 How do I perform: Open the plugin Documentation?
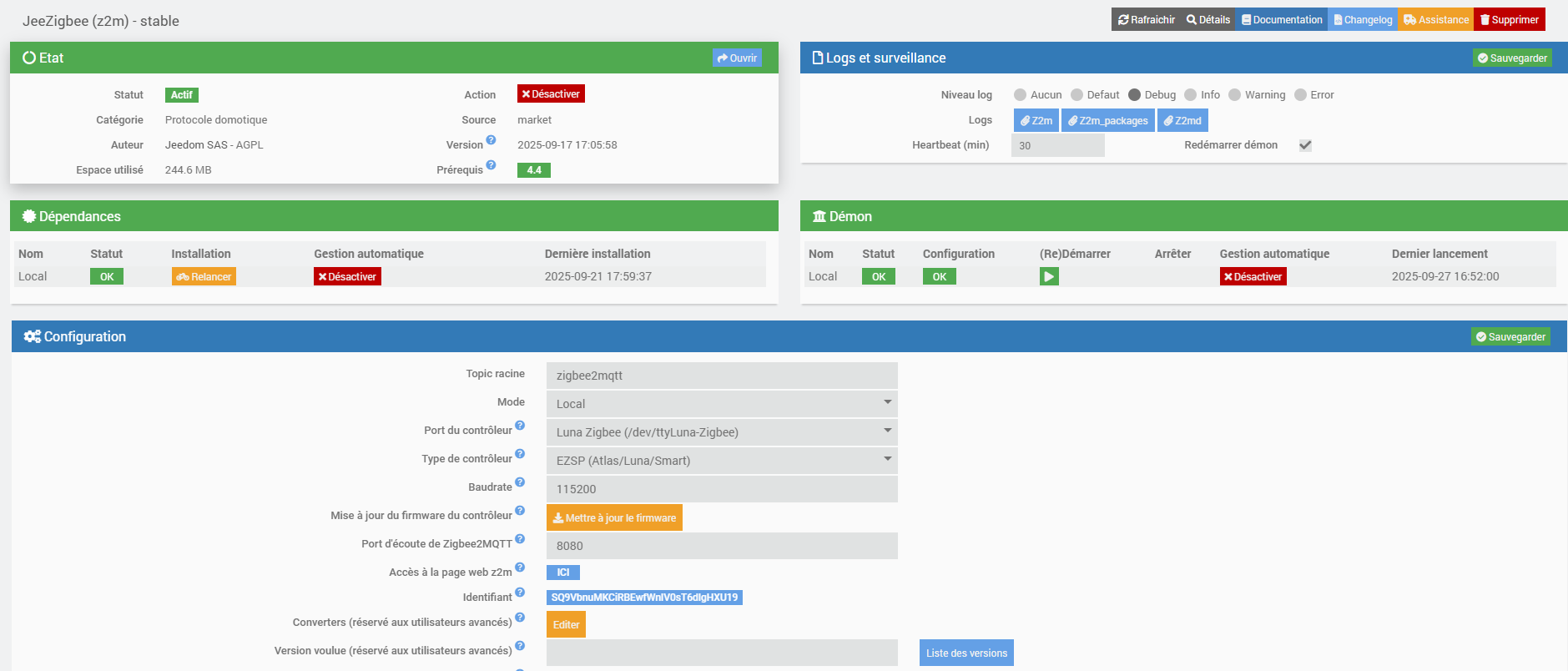tap(1282, 19)
